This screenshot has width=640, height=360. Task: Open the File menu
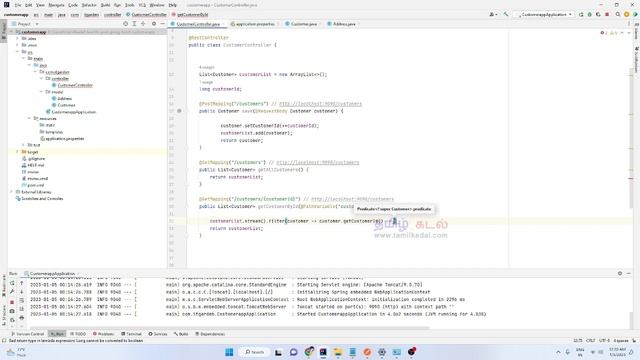18,5
